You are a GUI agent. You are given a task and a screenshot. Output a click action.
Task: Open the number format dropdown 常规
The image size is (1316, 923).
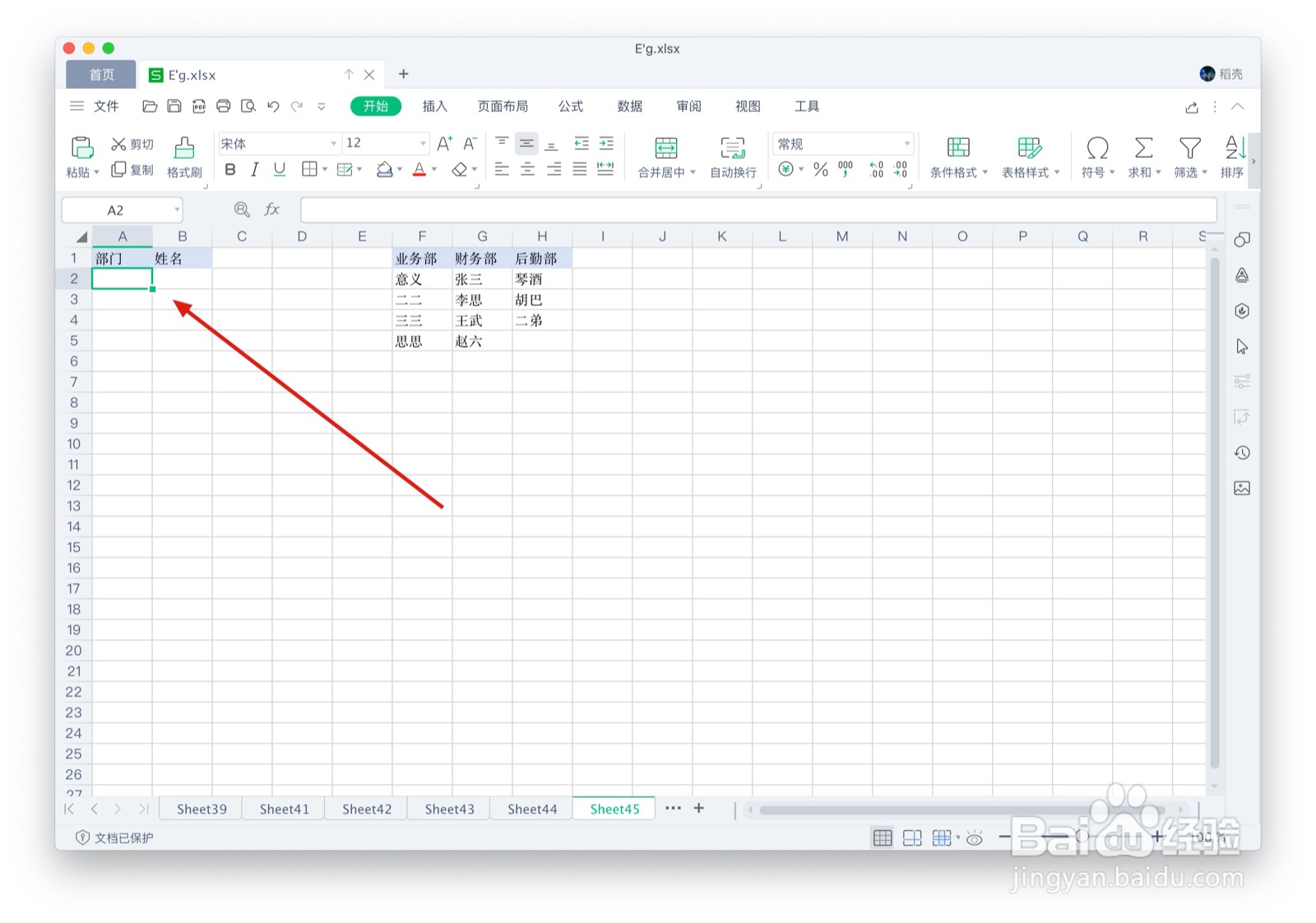tap(906, 144)
